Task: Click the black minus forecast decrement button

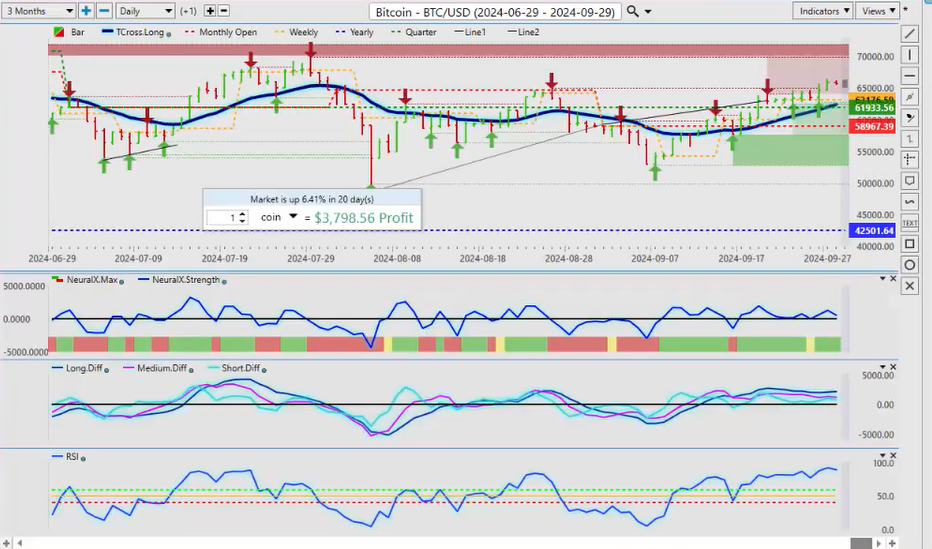Action: click(224, 11)
